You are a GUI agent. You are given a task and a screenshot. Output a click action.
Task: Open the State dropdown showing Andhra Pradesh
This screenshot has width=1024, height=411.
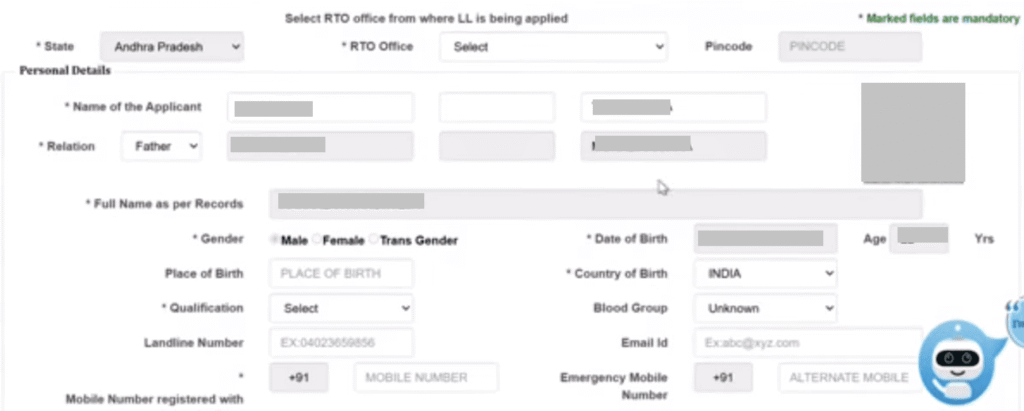pos(172,46)
